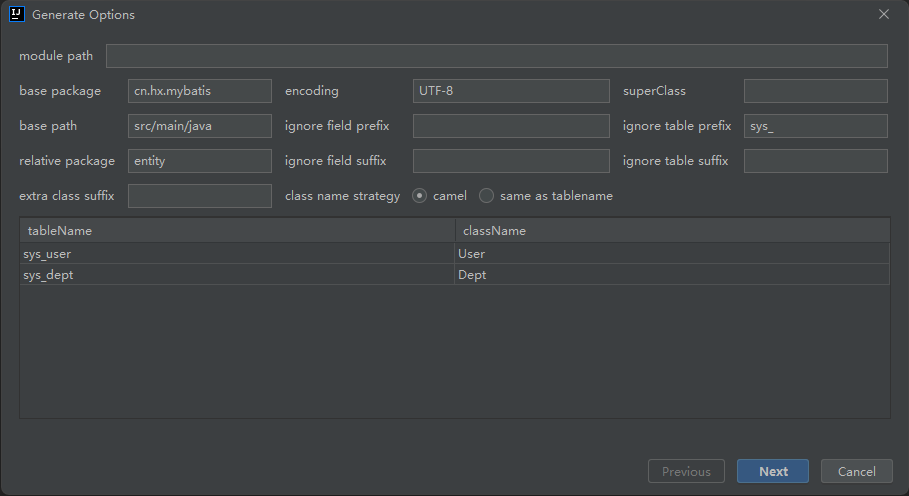909x496 pixels.
Task: Select the Dept class name cell
Action: coord(672,275)
